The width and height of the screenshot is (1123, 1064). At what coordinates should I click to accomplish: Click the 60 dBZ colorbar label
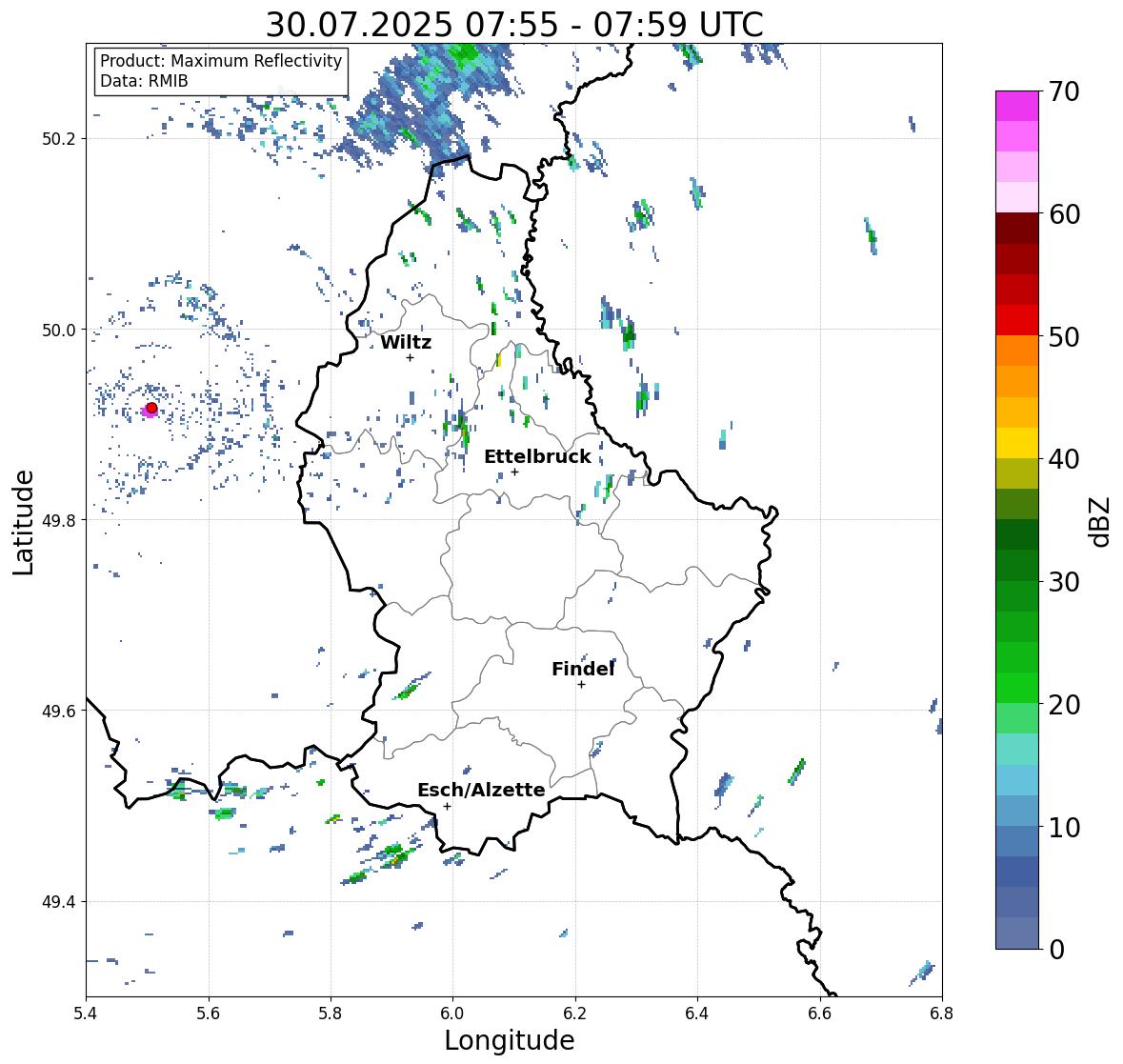(1064, 214)
